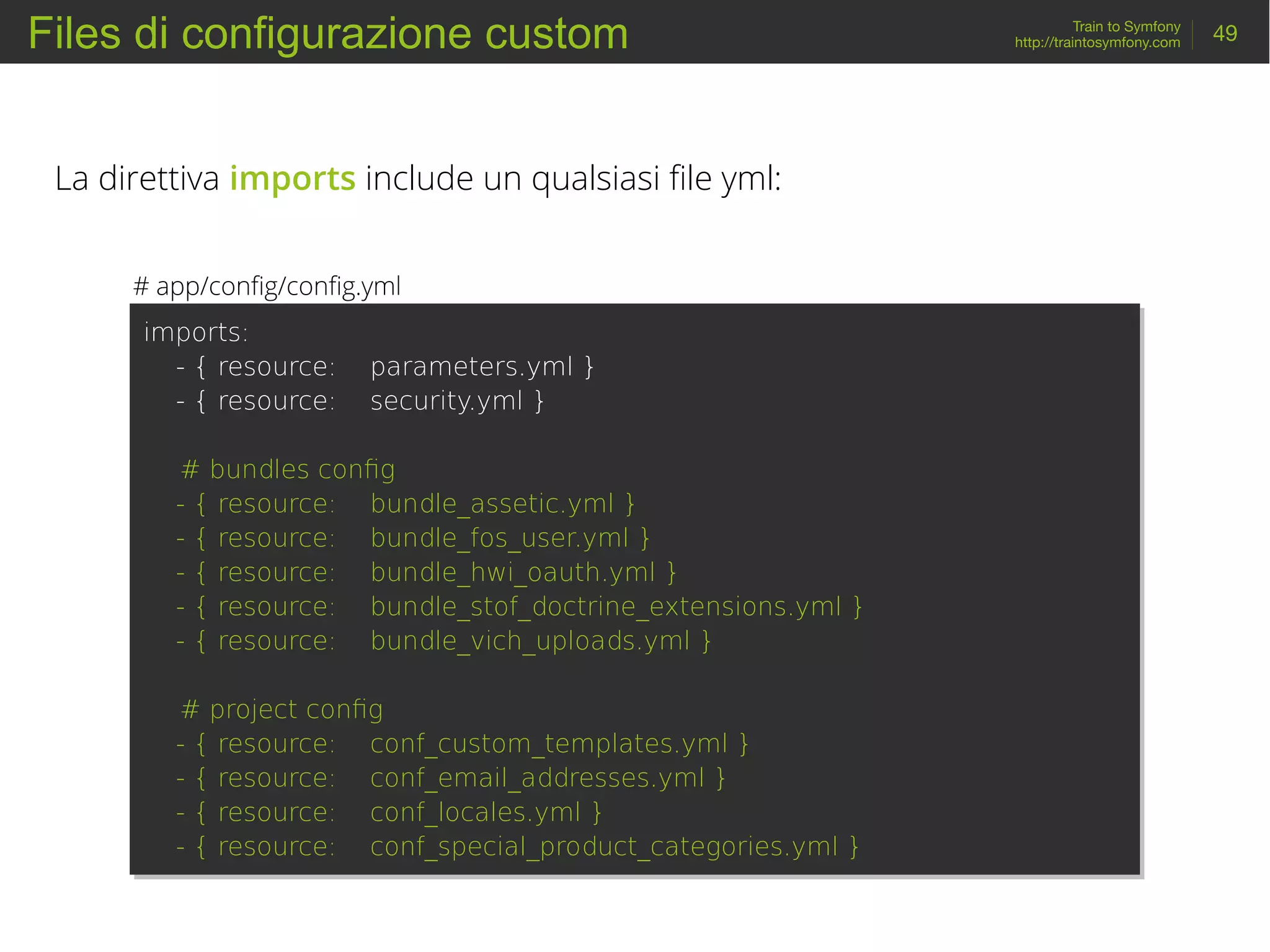Select the 'parameters.yml' resource line

tap(385, 367)
